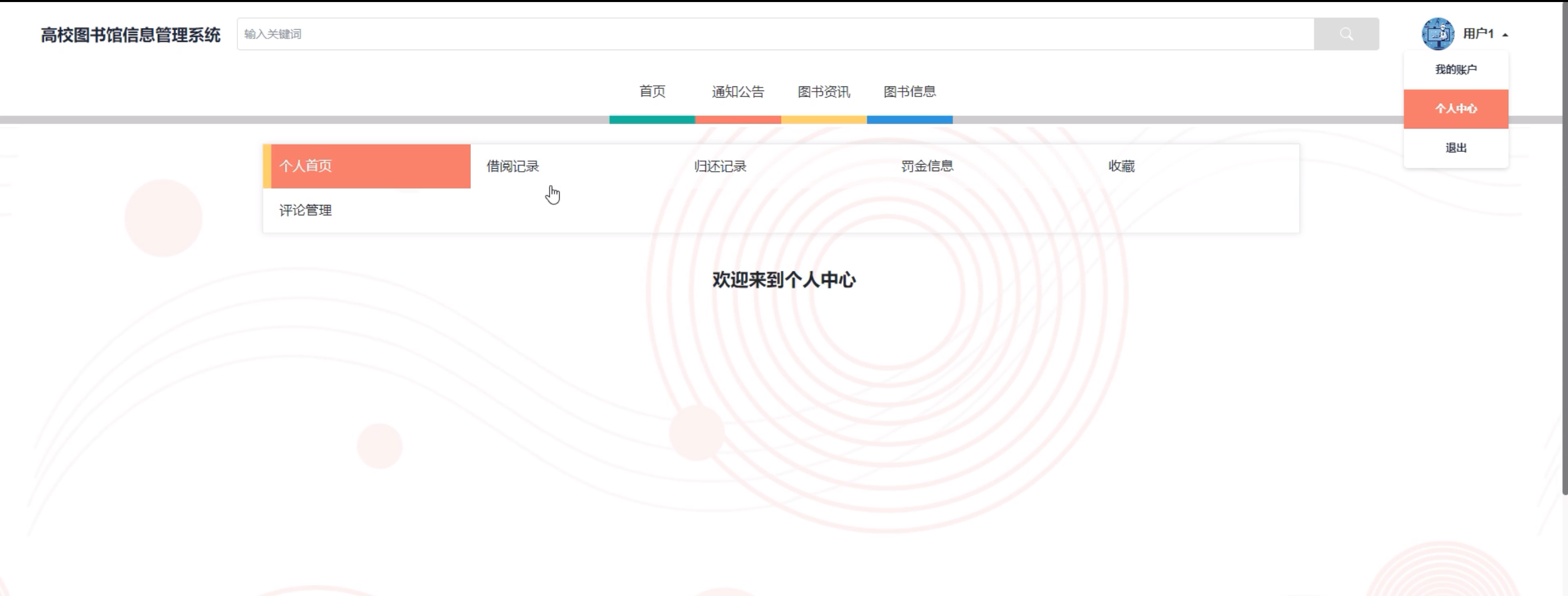Open 图书资讯 navigation tab

point(823,92)
